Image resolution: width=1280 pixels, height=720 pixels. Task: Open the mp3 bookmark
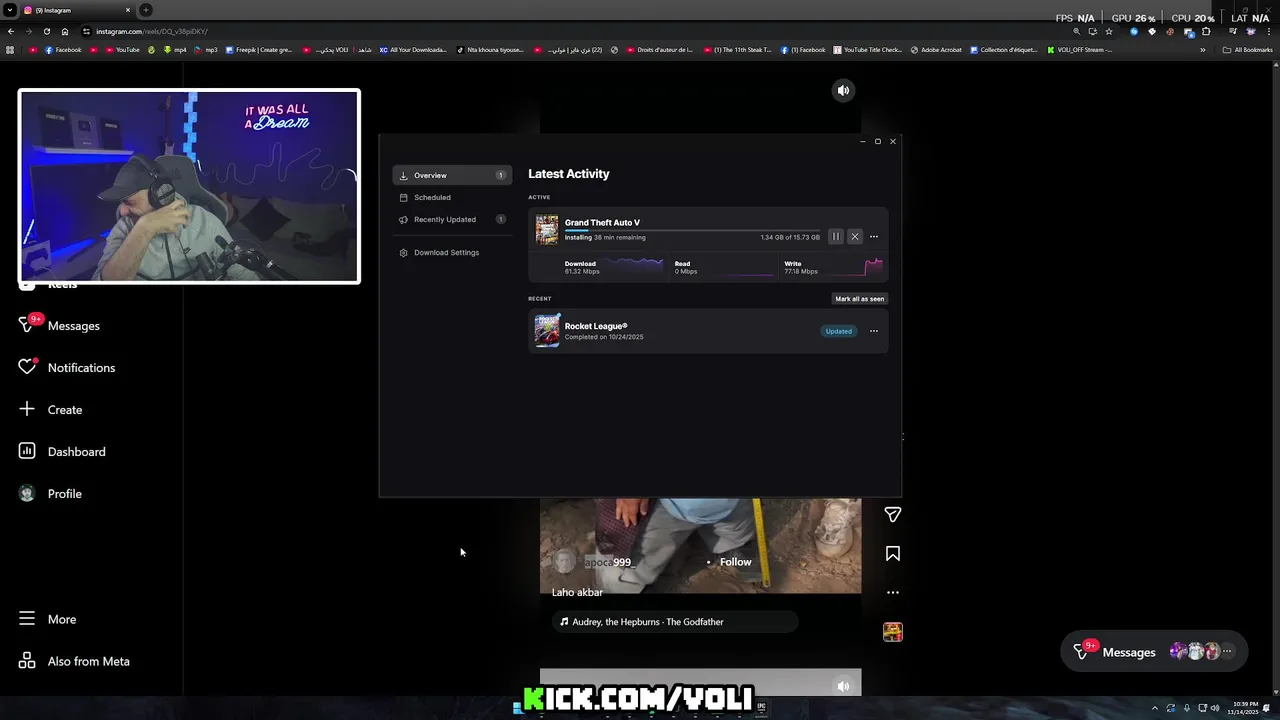(x=206, y=50)
